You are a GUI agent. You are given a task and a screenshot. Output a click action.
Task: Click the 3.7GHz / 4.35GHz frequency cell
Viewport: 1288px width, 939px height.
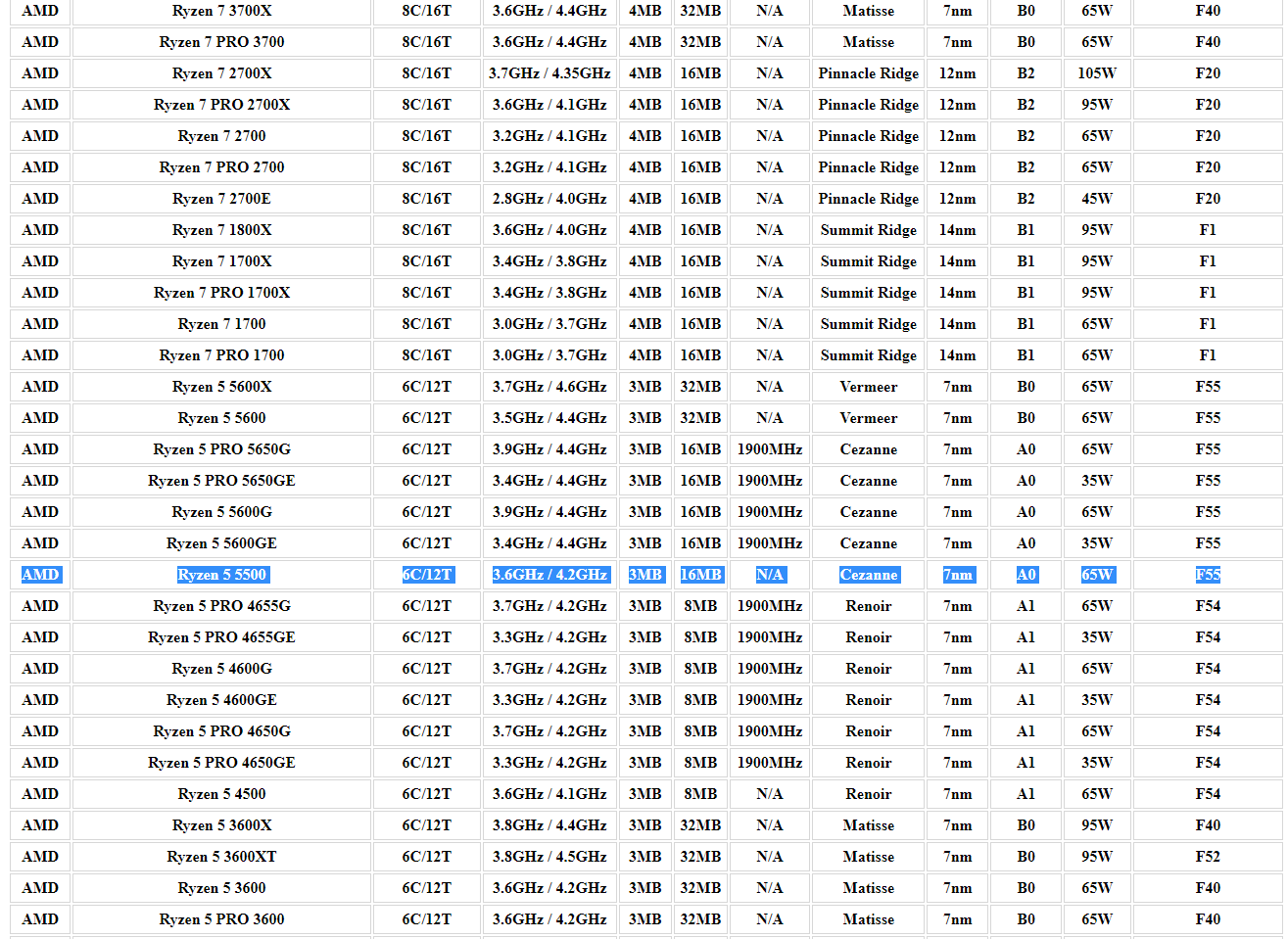(549, 73)
